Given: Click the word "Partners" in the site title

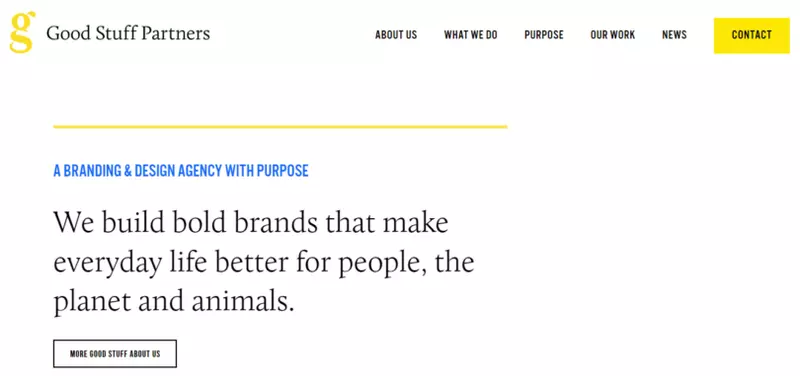Looking at the screenshot, I should pos(176,34).
